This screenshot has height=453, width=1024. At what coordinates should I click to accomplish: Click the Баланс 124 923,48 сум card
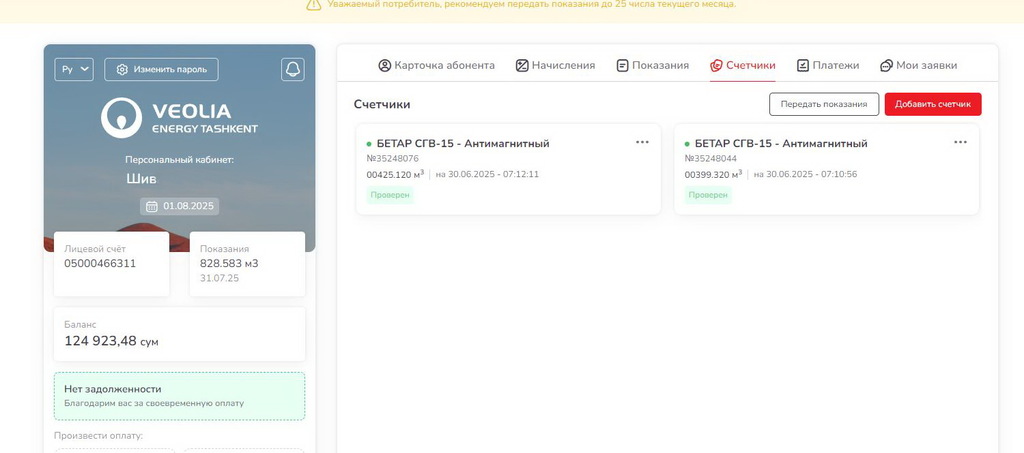pos(179,334)
